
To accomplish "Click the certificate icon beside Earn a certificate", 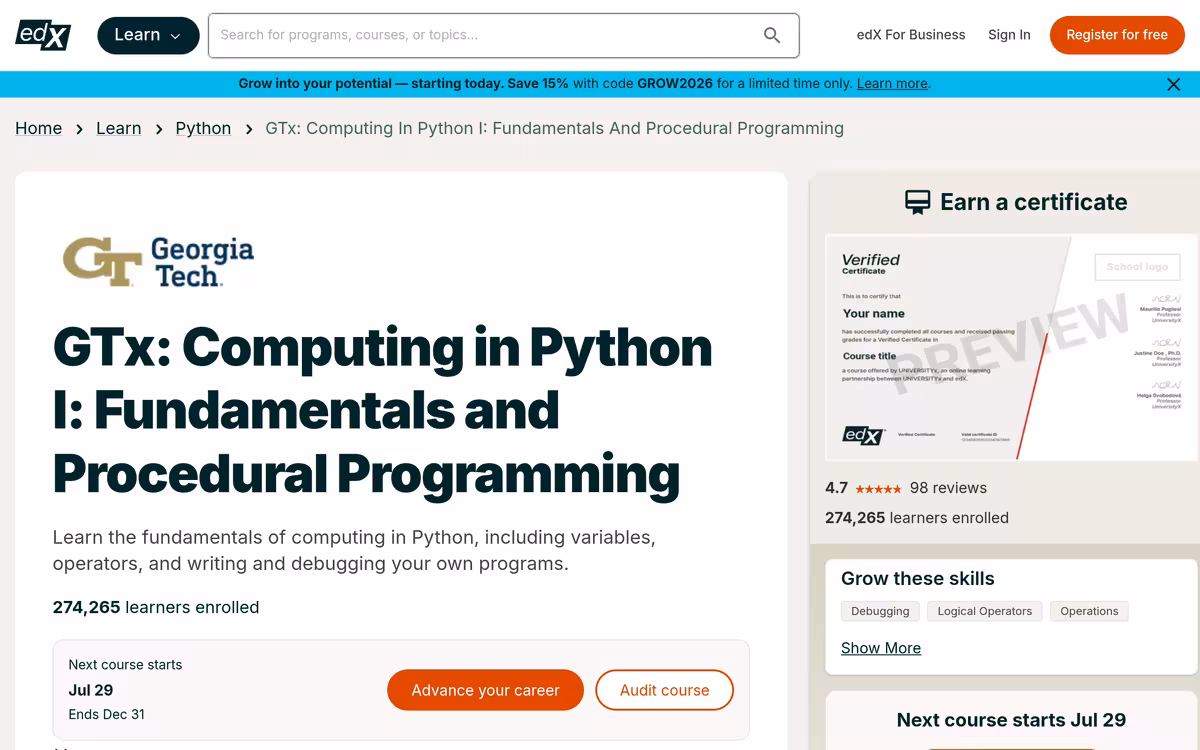I will [x=917, y=203].
